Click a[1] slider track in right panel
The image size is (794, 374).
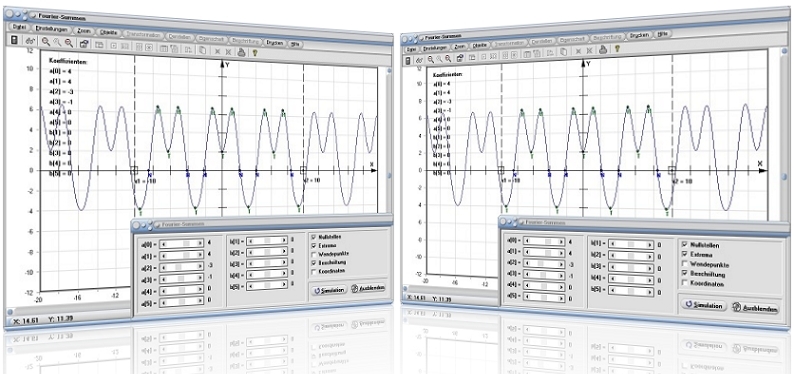544,252
